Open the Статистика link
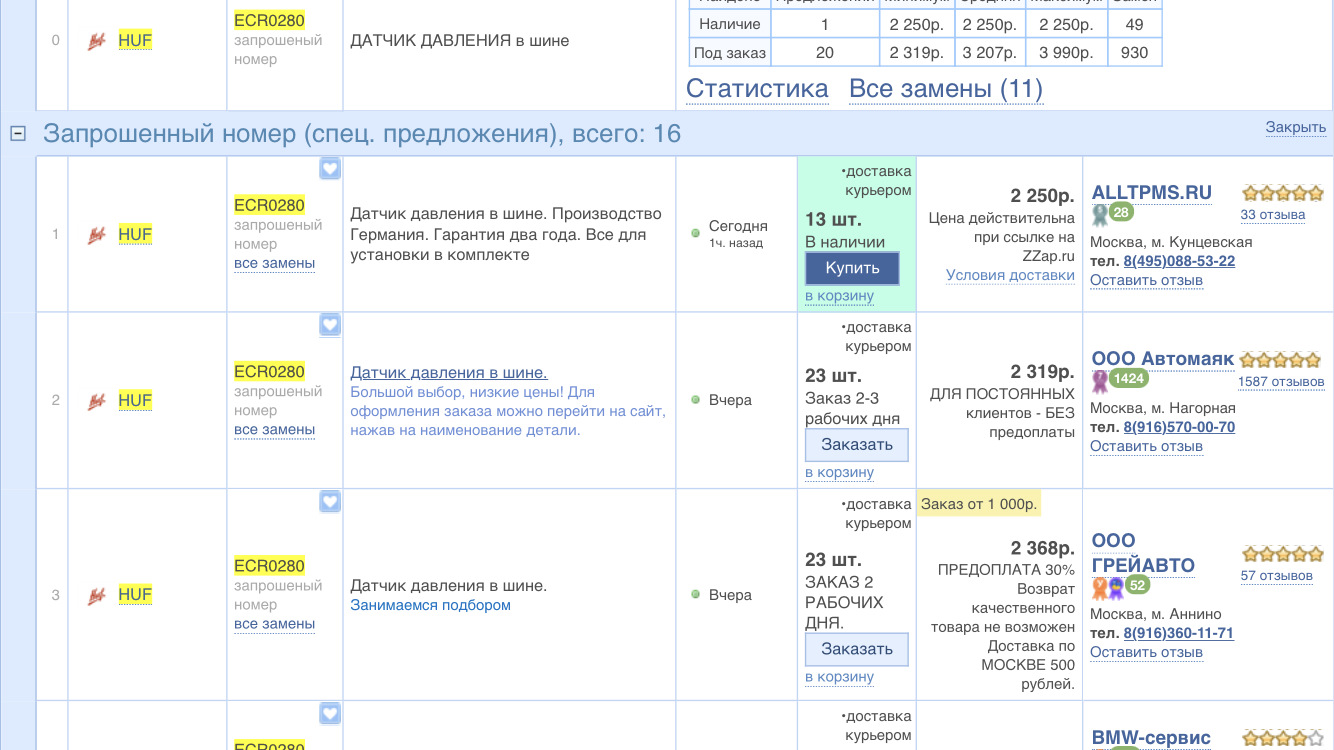Image resolution: width=1334 pixels, height=750 pixels. click(757, 89)
